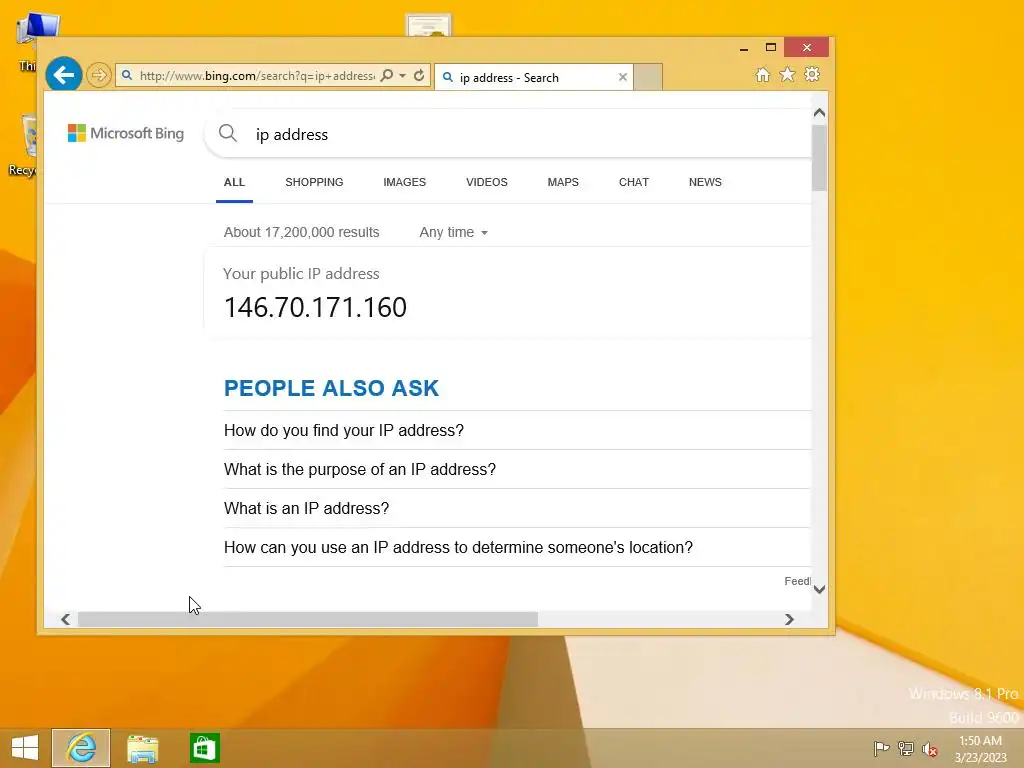Select the ALL results tab
The width and height of the screenshot is (1024, 768).
coord(234,182)
